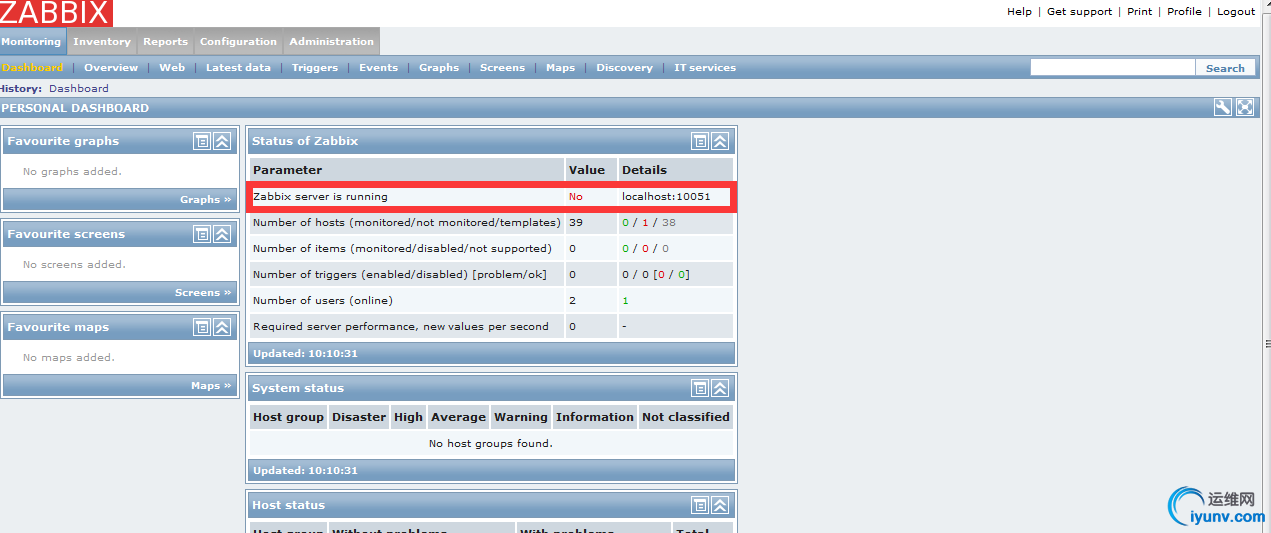Click the 'Not classified' column header

[x=686, y=417]
